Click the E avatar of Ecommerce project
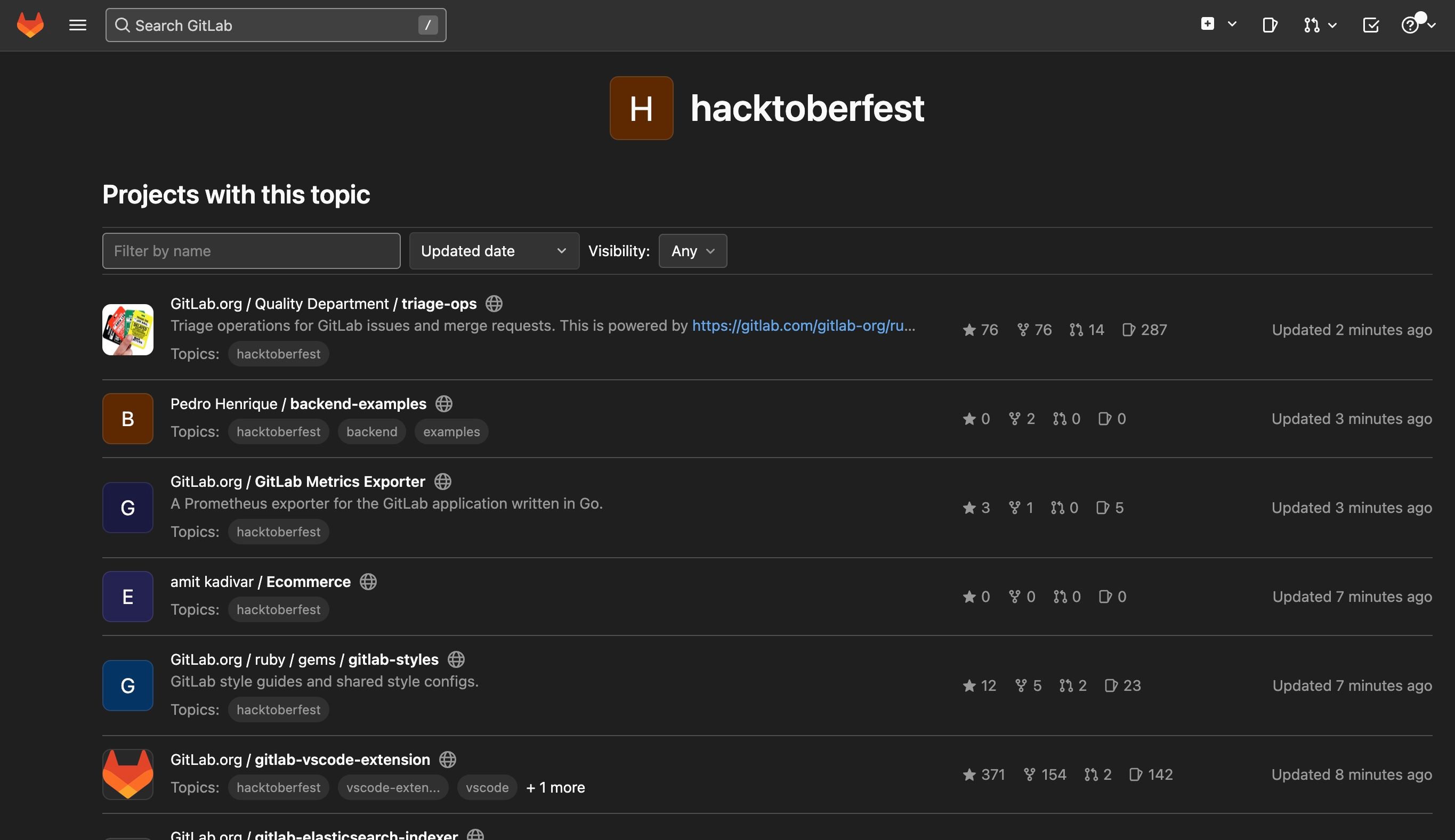Viewport: 1455px width, 840px height. [127, 596]
